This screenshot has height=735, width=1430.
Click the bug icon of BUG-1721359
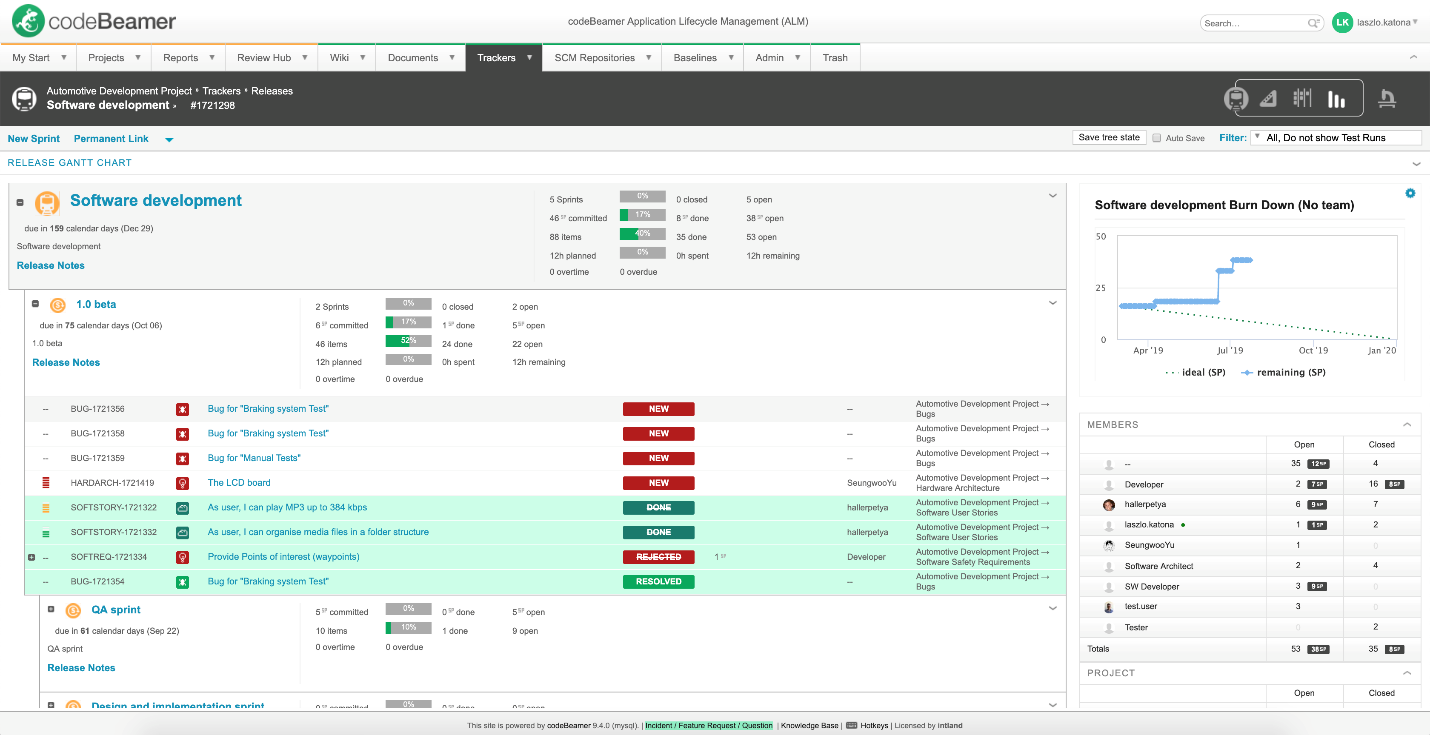click(x=183, y=458)
